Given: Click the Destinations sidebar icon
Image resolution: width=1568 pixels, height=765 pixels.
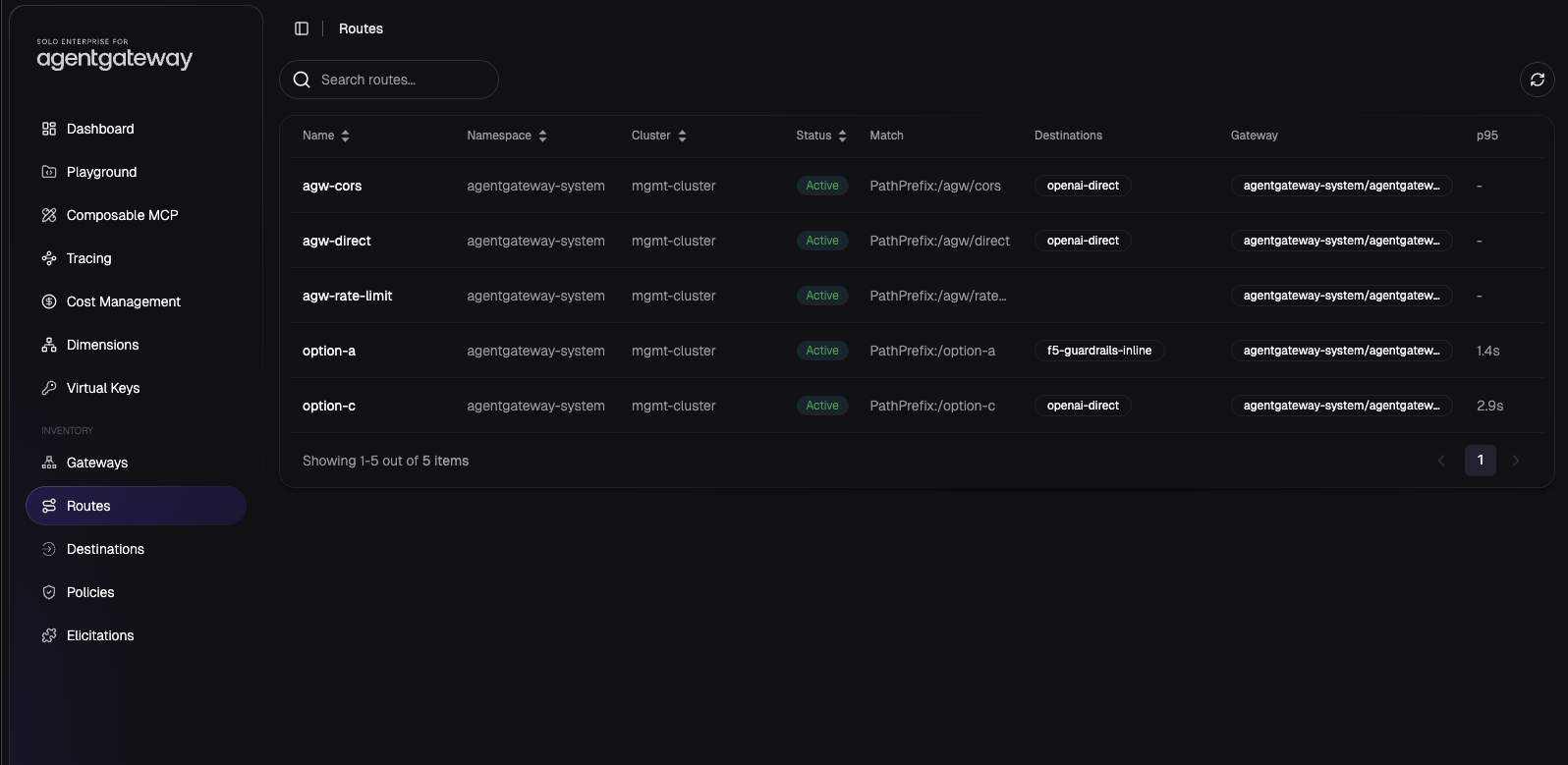Looking at the screenshot, I should point(49,549).
